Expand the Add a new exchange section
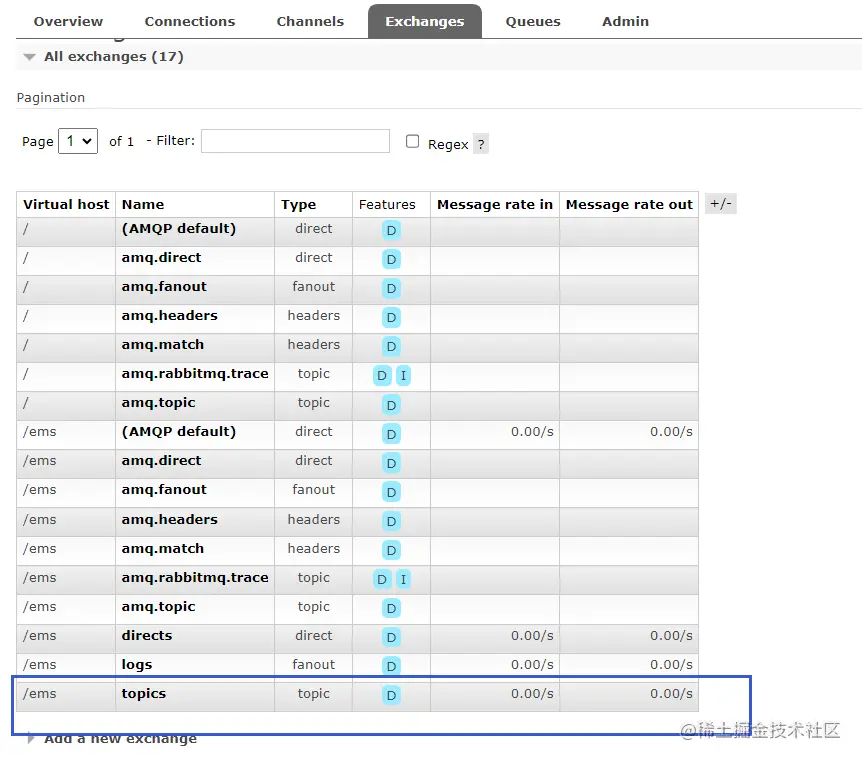 [120, 738]
